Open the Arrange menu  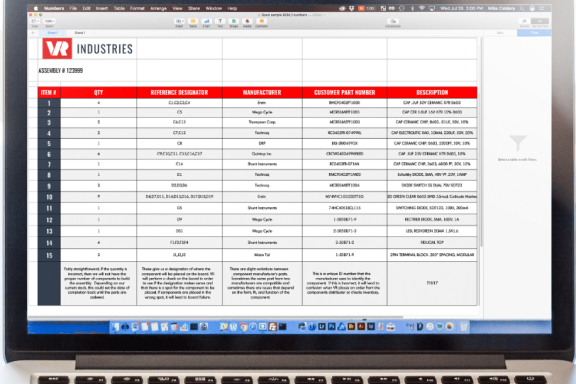point(158,8)
